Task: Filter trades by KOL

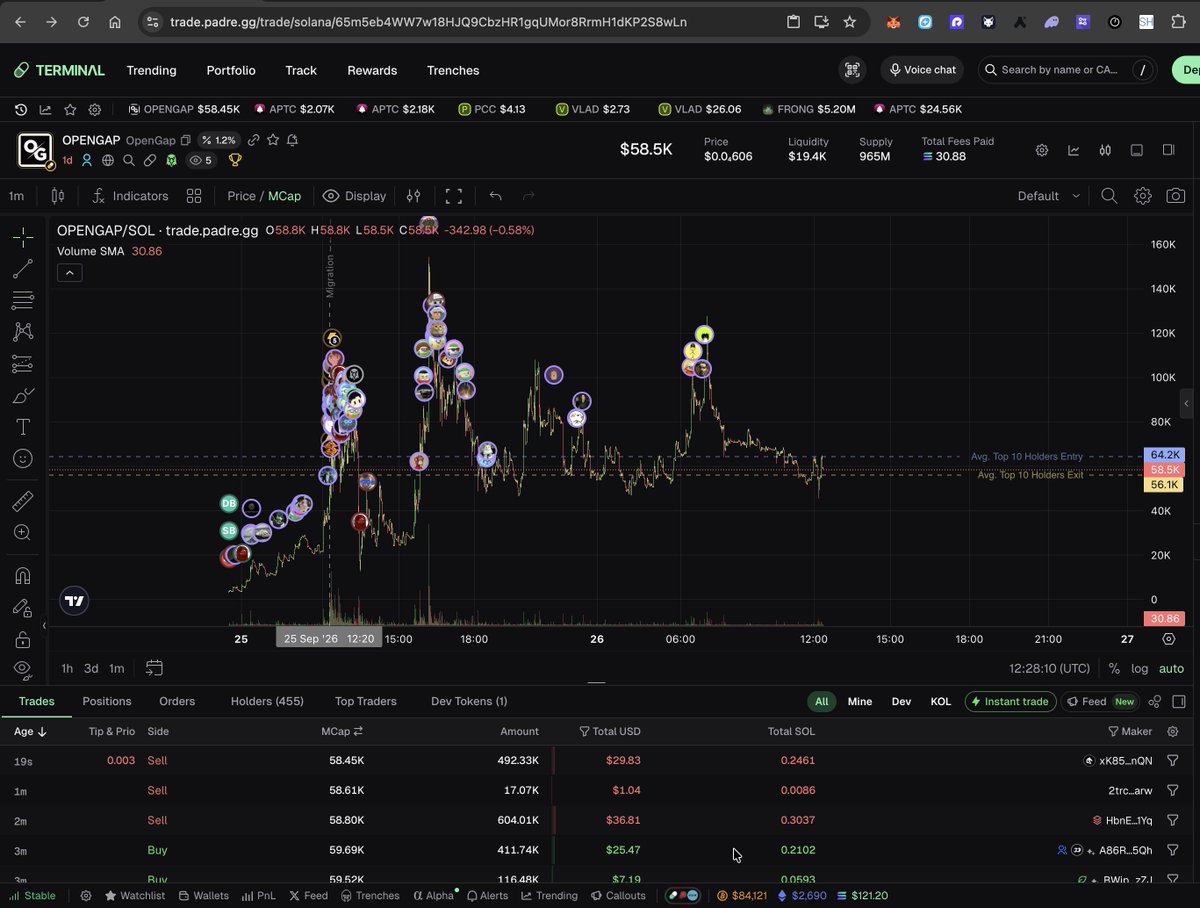Action: tap(941, 702)
